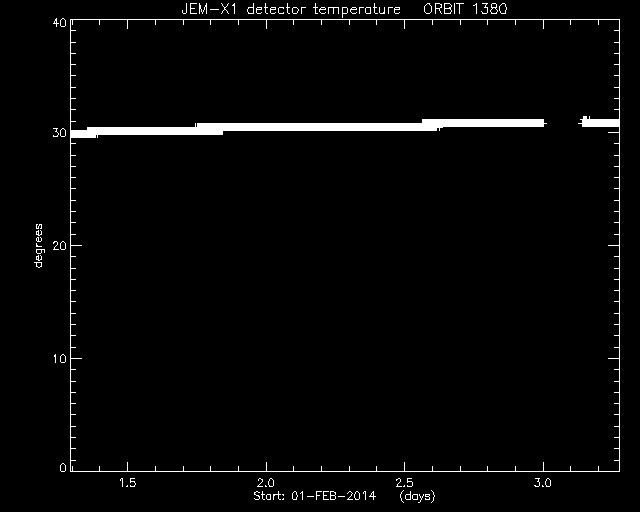Click the temperature trace start near day 1.3

80,134
